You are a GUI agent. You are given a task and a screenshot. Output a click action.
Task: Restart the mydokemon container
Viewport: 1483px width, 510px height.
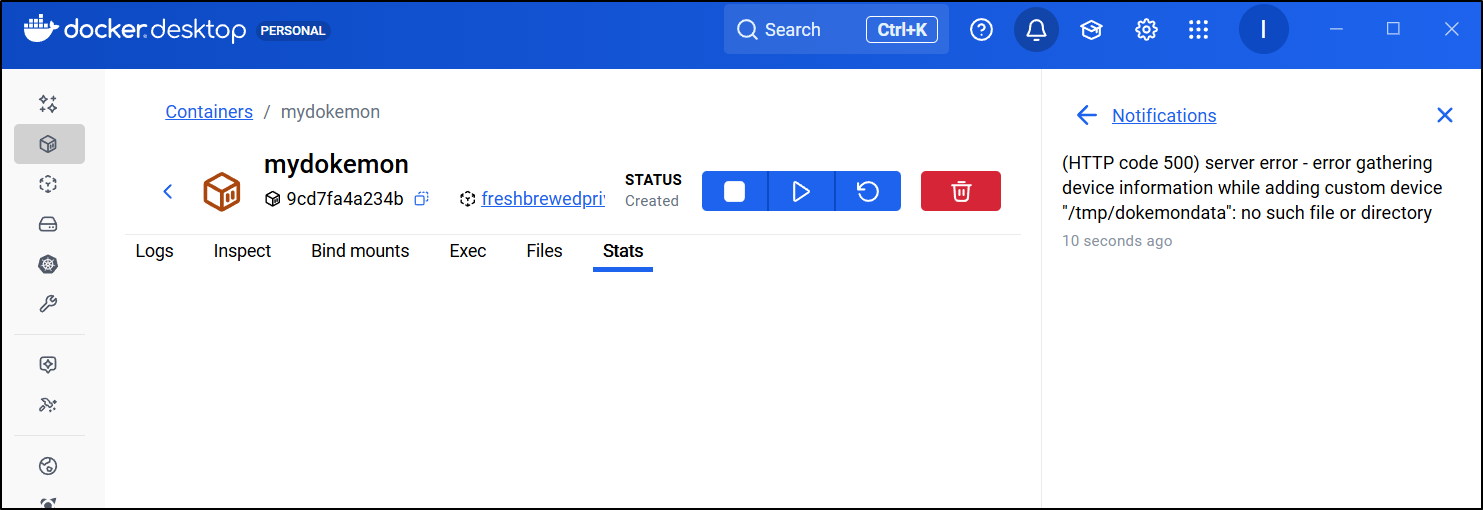(867, 191)
